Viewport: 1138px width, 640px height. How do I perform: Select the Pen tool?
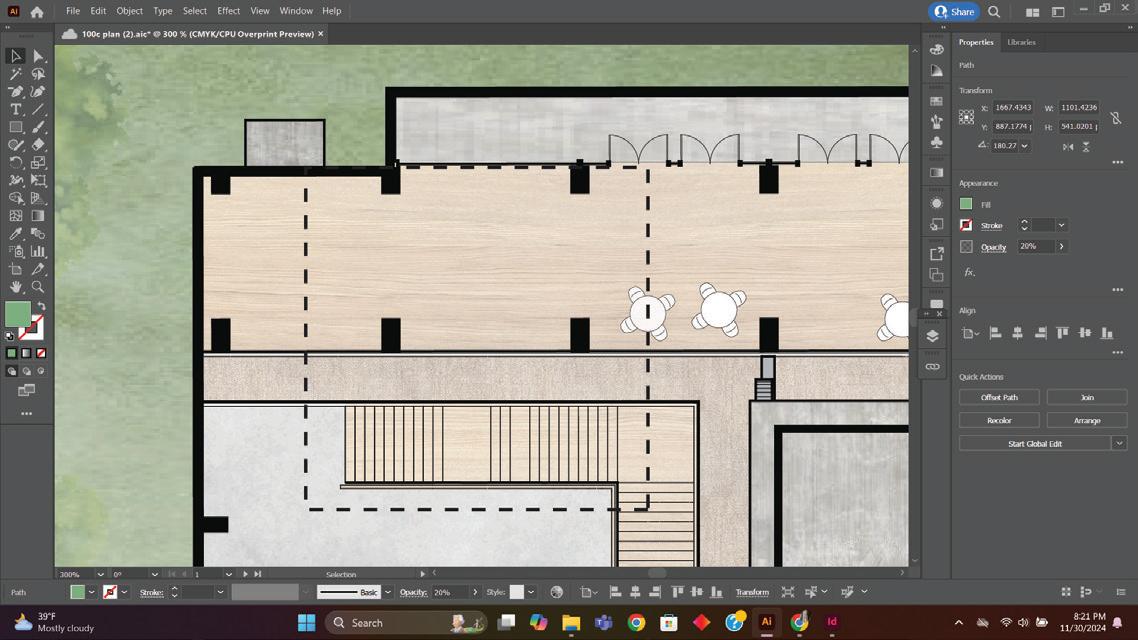click(x=15, y=91)
